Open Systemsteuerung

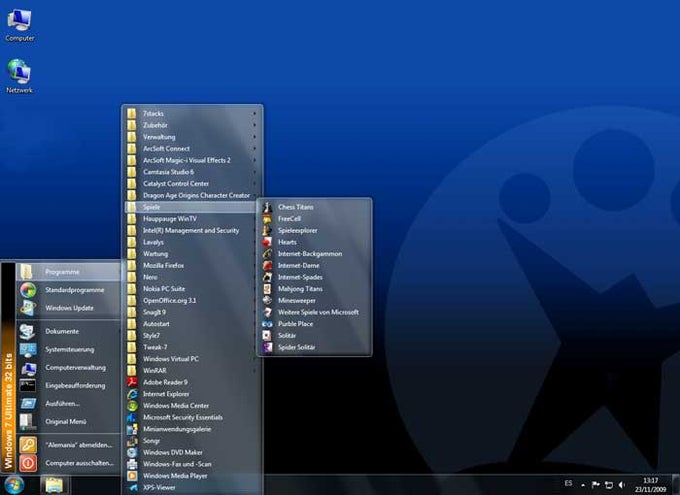point(69,349)
